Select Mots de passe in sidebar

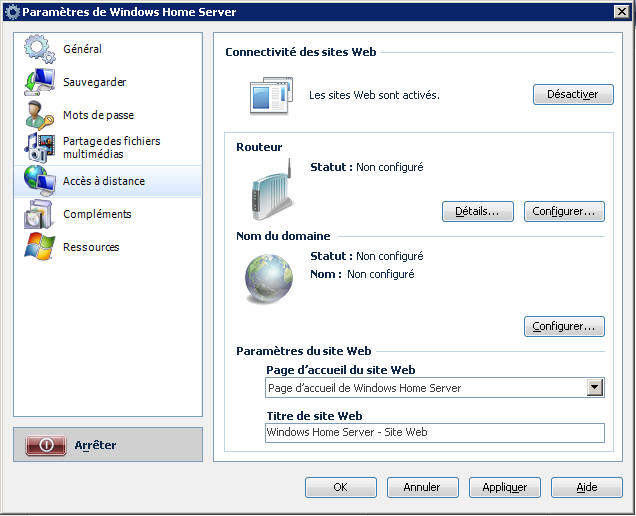tap(108, 115)
